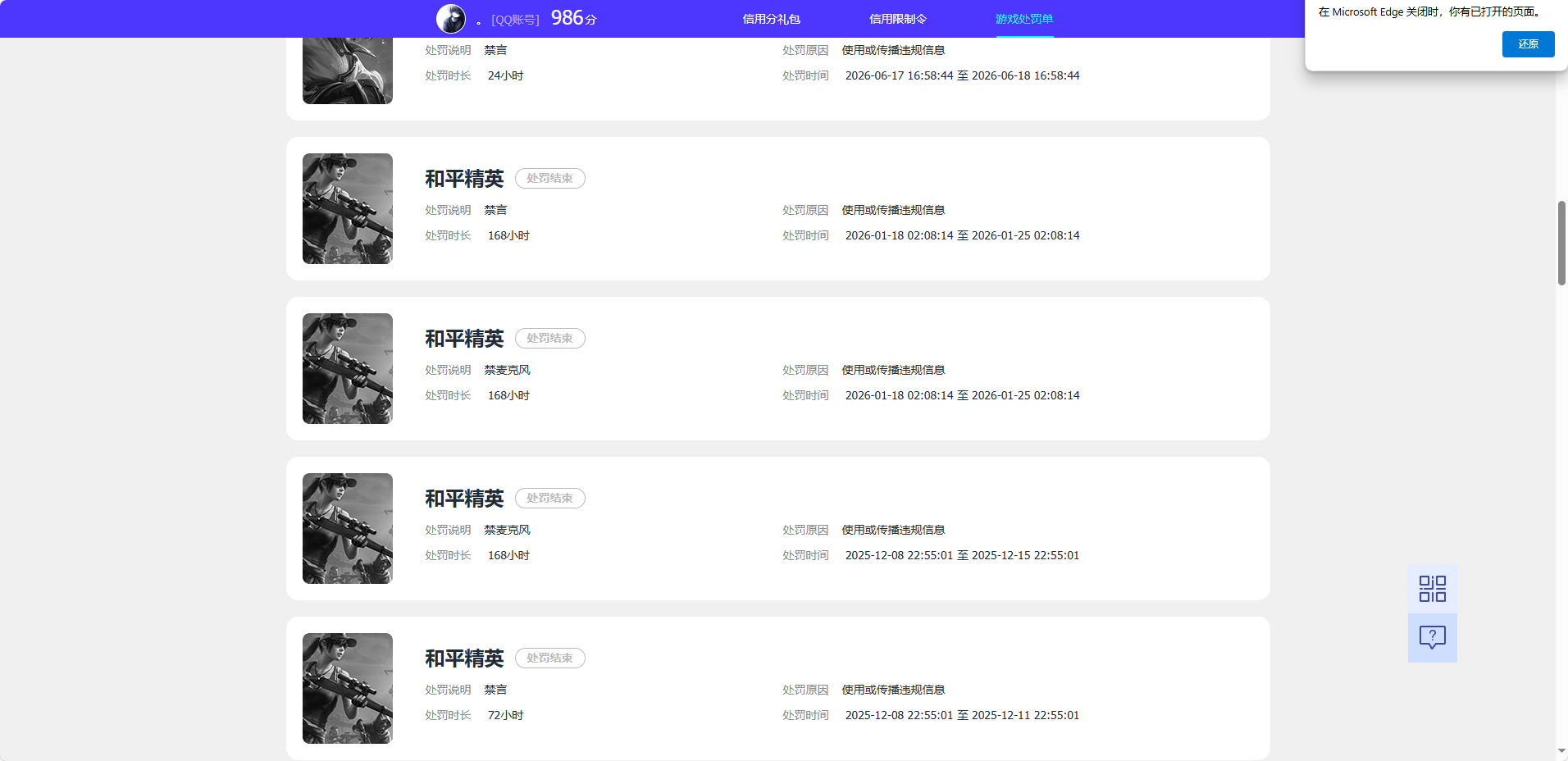
Task: Select the 游戏处罚单 tab
Action: [x=1024, y=19]
